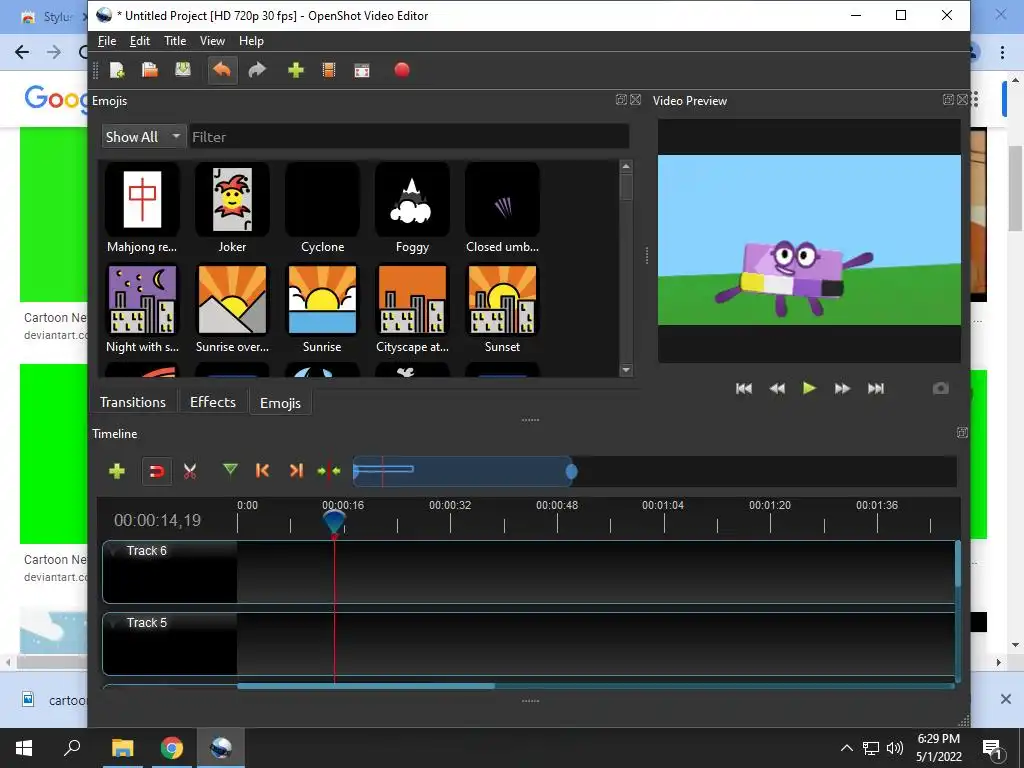Play the video preview
1024x768 pixels.
point(809,388)
